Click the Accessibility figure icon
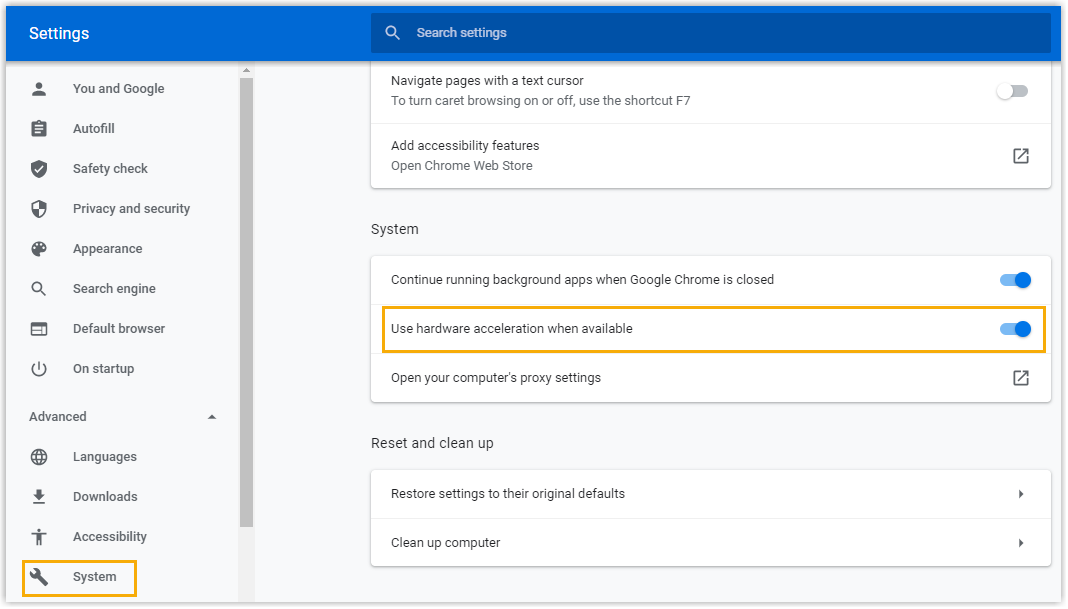Viewport: 1068px width, 609px height. 39,537
